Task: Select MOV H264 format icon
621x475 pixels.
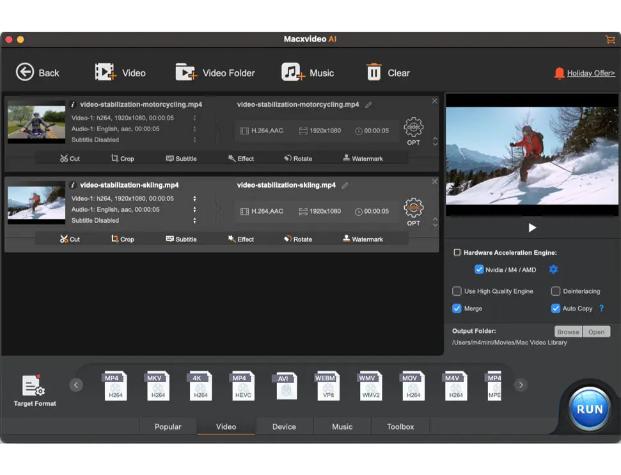Action: (x=413, y=385)
